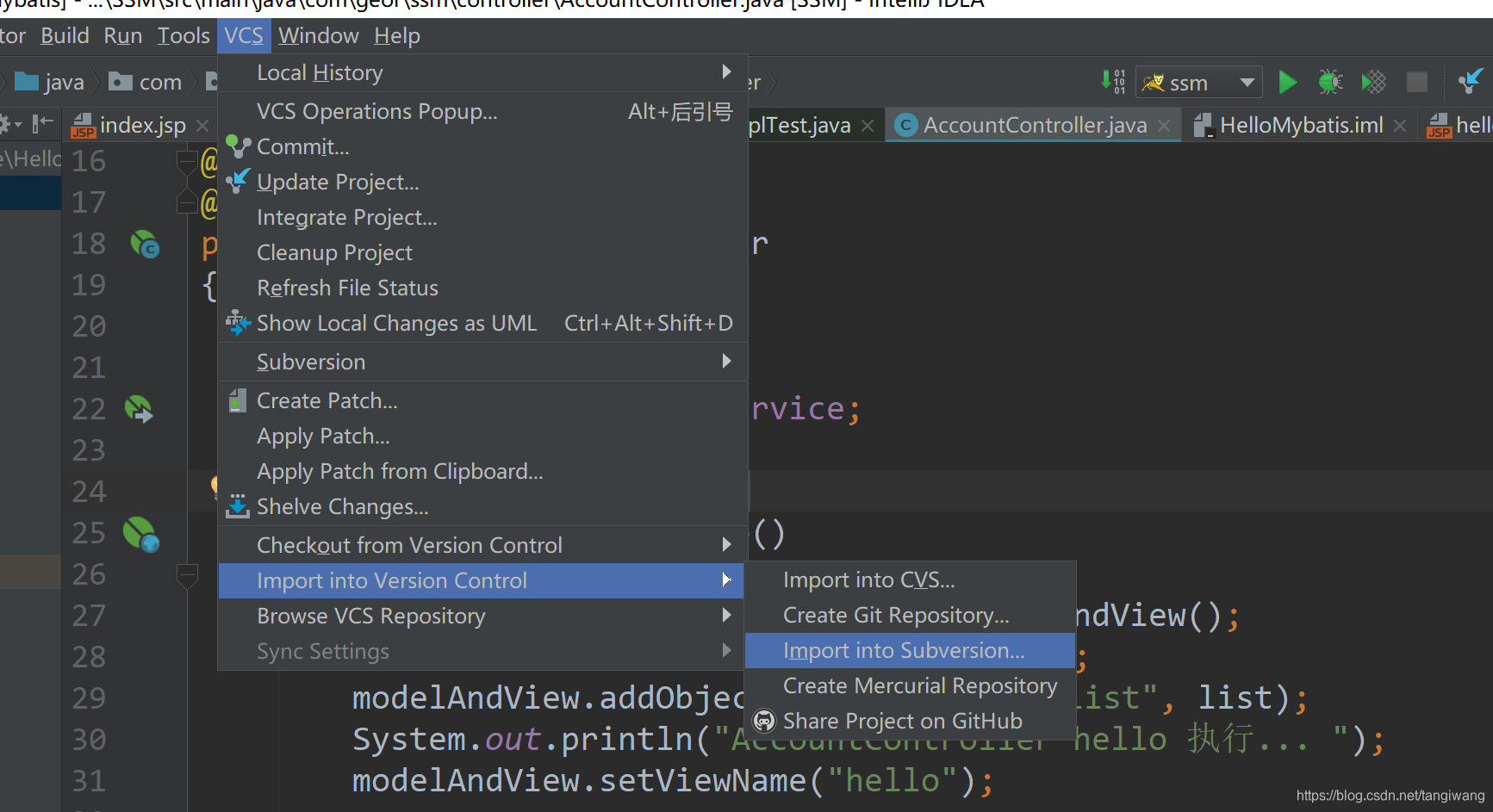Start debugging with the bug icon
The image size is (1493, 812).
pyautogui.click(x=1330, y=83)
